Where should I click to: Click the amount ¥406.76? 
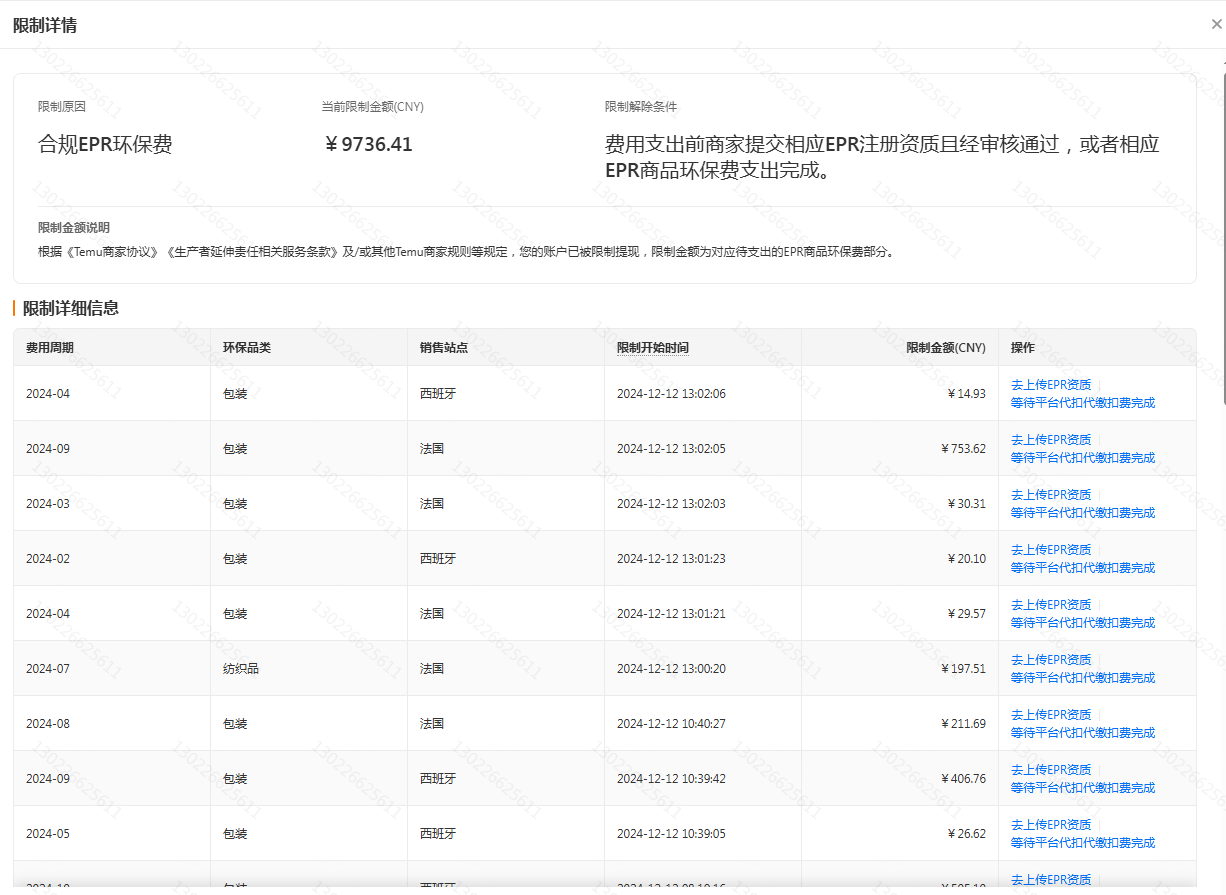pyautogui.click(x=964, y=779)
